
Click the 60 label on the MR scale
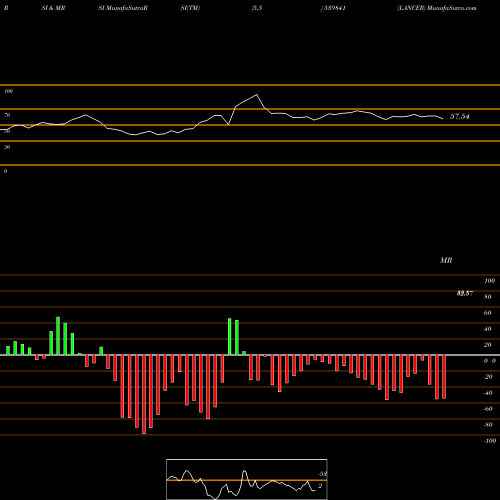pyautogui.click(x=488, y=313)
